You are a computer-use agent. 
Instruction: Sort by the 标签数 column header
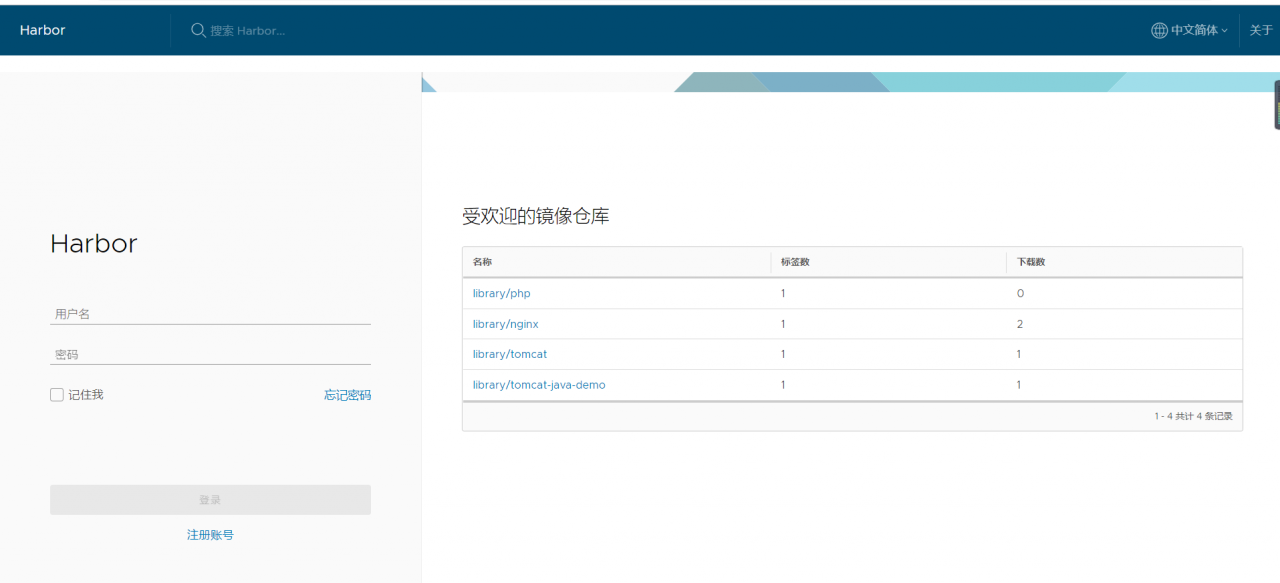coord(795,262)
